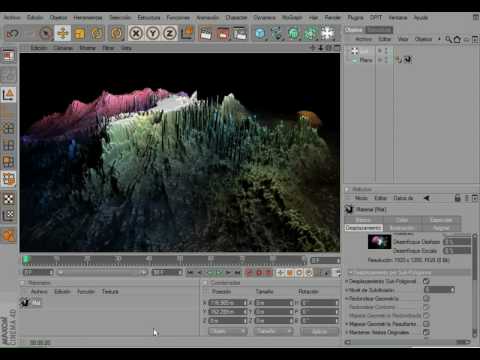Click the layout view icon in left palette
Image resolution: width=480 pixels, height=360 pixels.
coord(8,56)
